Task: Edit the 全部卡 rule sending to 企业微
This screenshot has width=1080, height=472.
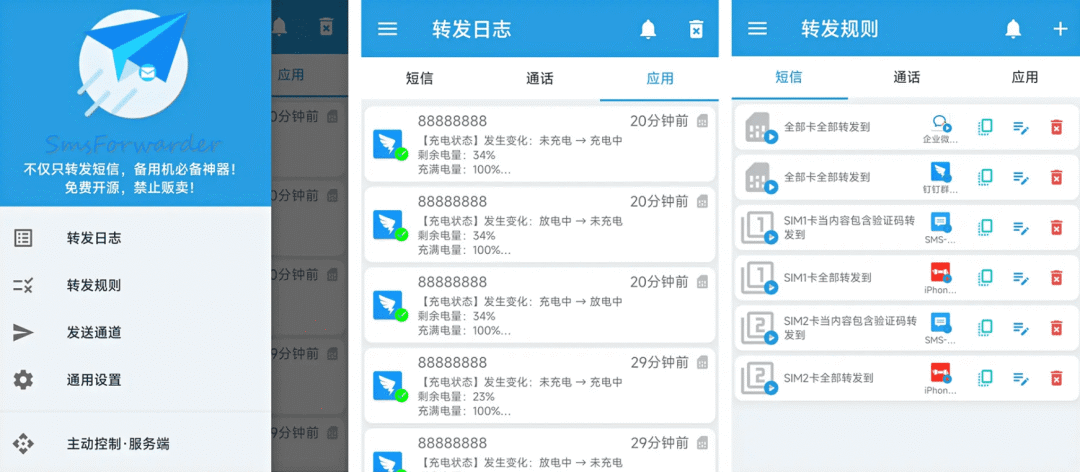Action: 1021,127
